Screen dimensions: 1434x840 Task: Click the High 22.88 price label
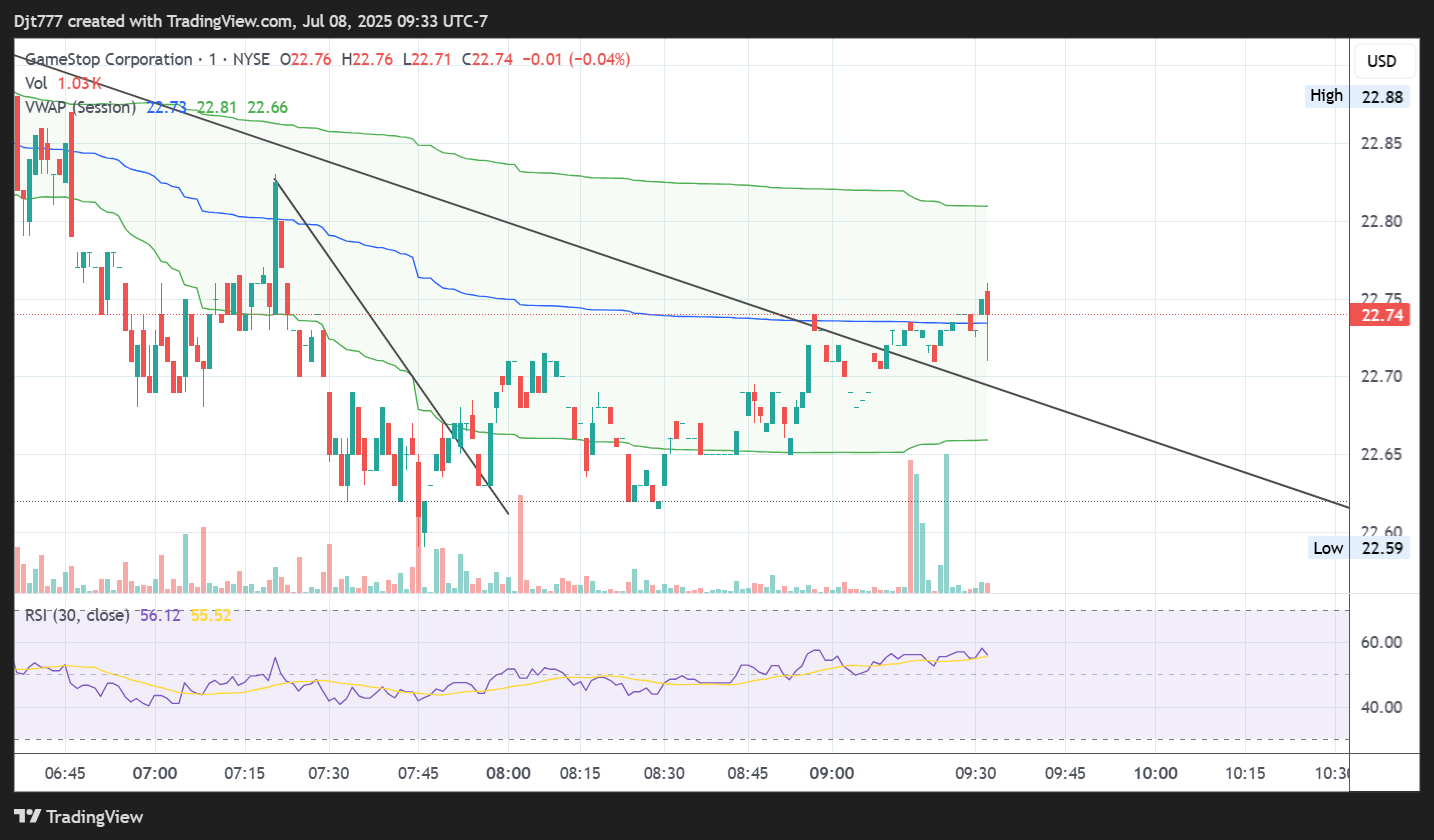click(x=1358, y=96)
